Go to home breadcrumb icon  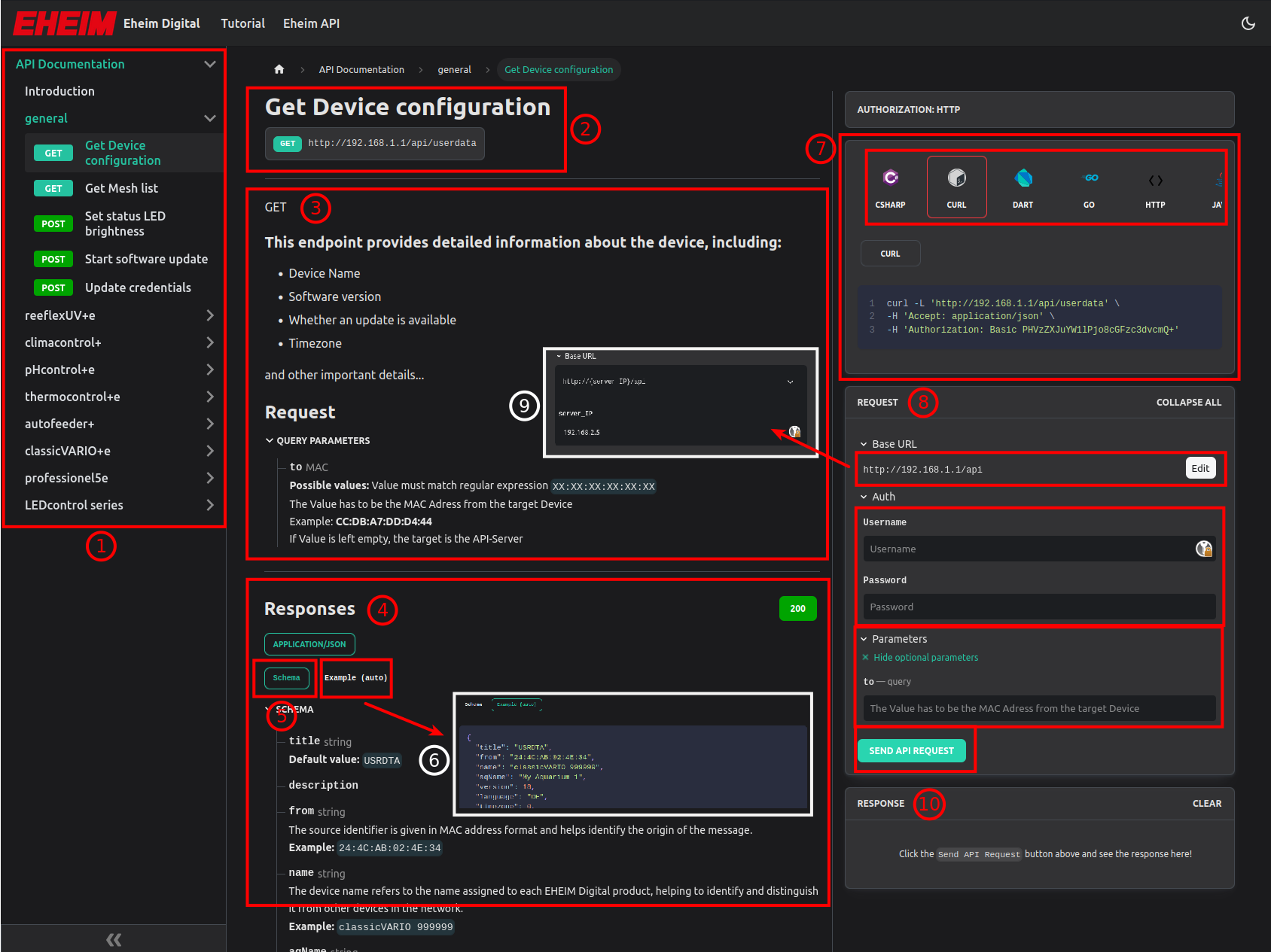point(279,69)
